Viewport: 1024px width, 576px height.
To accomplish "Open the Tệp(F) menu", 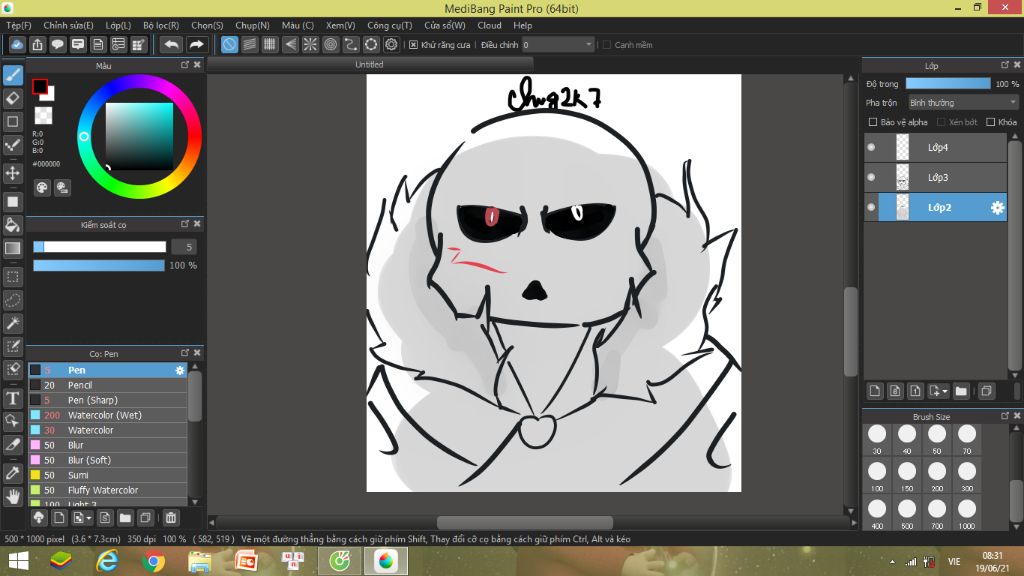I will (19, 25).
